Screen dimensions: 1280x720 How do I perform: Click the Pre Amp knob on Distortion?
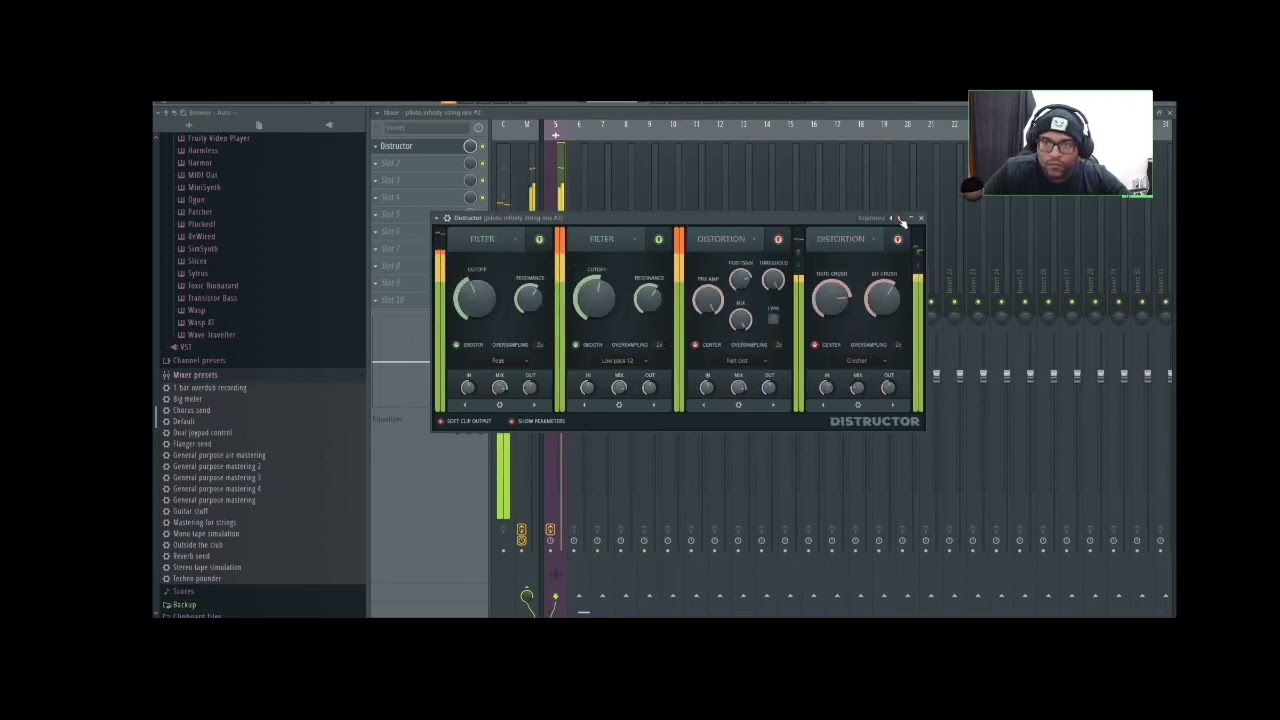(x=708, y=300)
